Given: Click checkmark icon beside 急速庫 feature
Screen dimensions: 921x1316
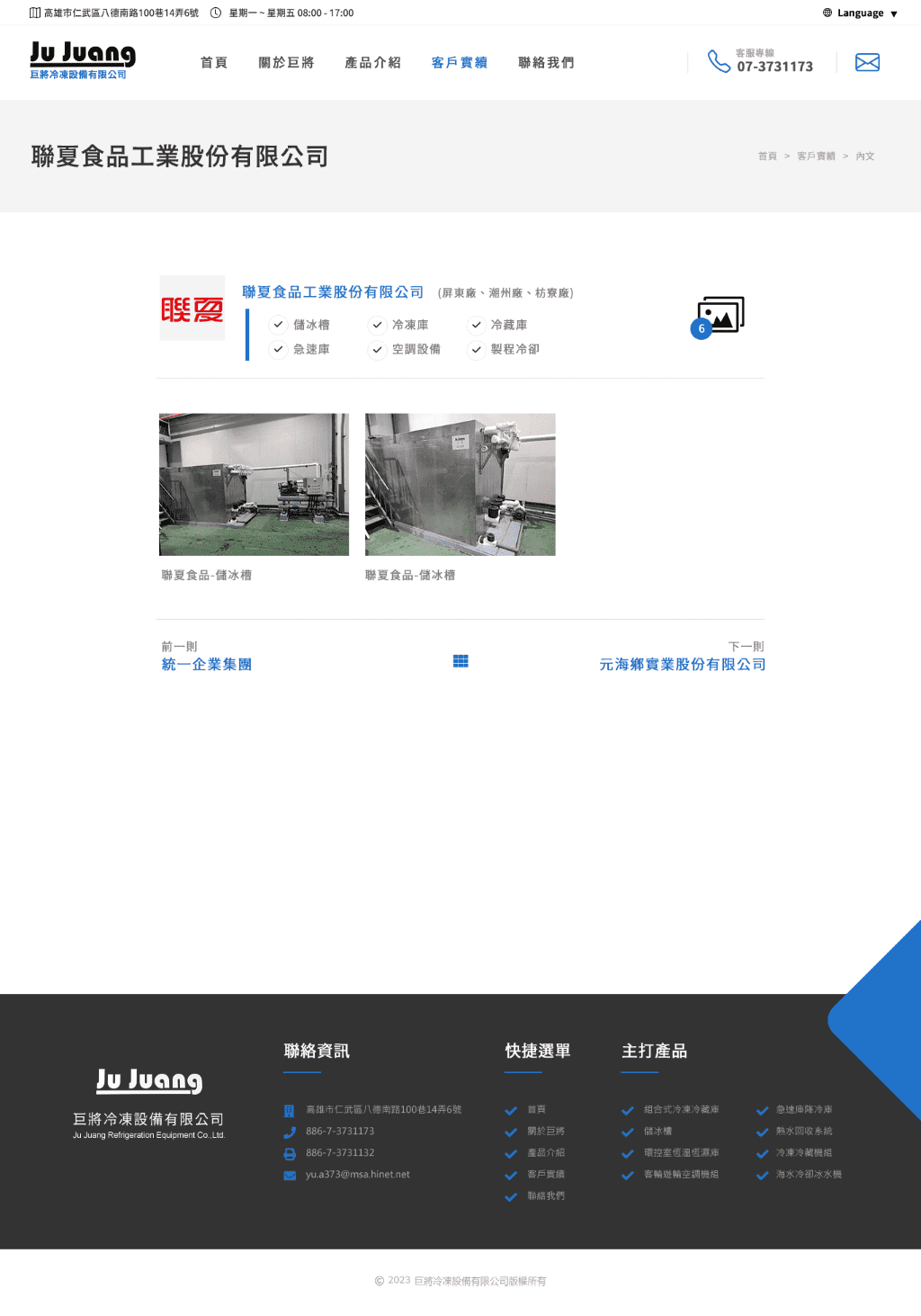Looking at the screenshot, I should pos(279,349).
